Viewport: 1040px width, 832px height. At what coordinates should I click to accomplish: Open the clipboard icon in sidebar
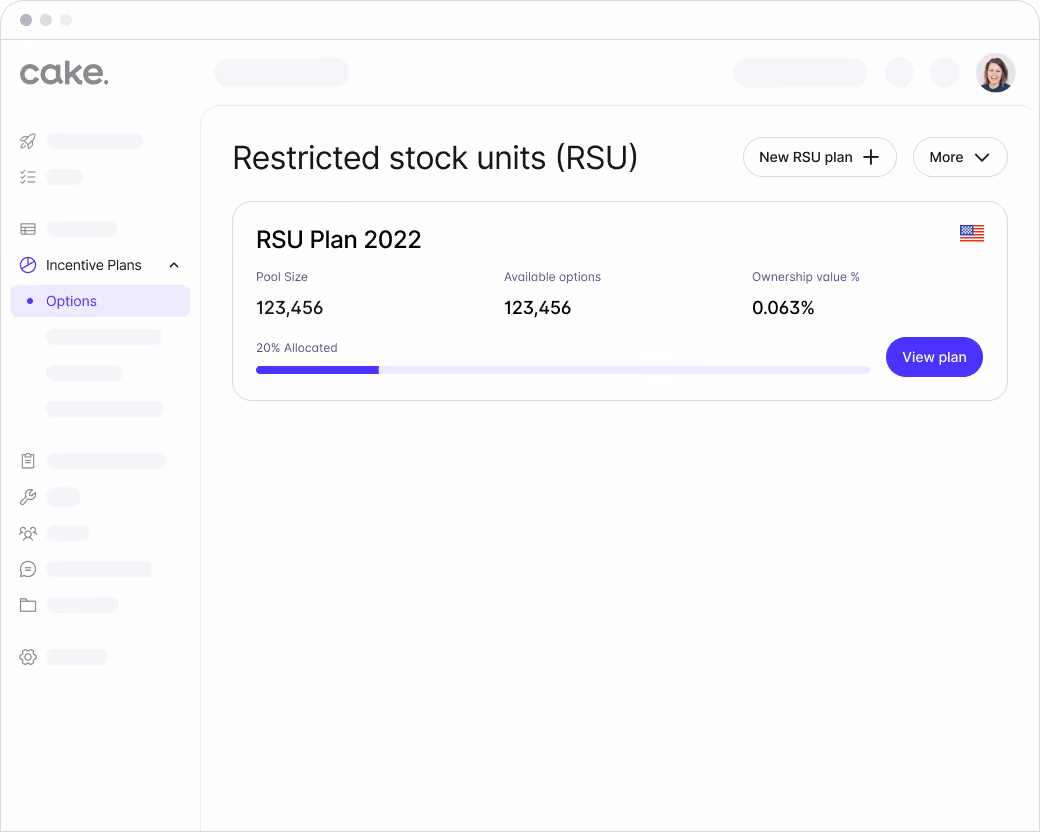pos(28,460)
